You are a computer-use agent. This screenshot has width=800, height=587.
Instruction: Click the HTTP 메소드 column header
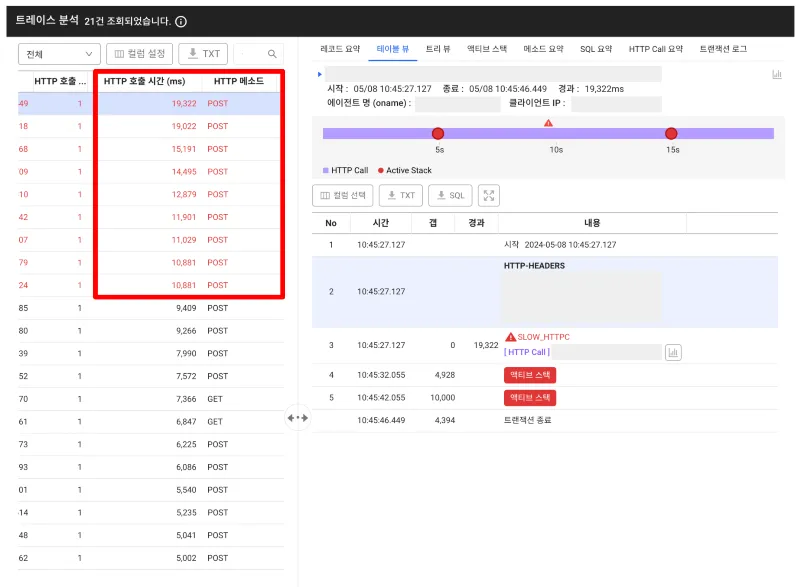(x=239, y=81)
